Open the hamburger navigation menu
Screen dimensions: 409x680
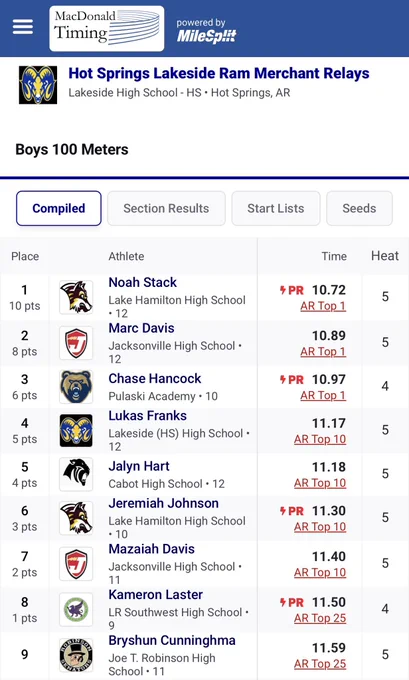click(23, 27)
